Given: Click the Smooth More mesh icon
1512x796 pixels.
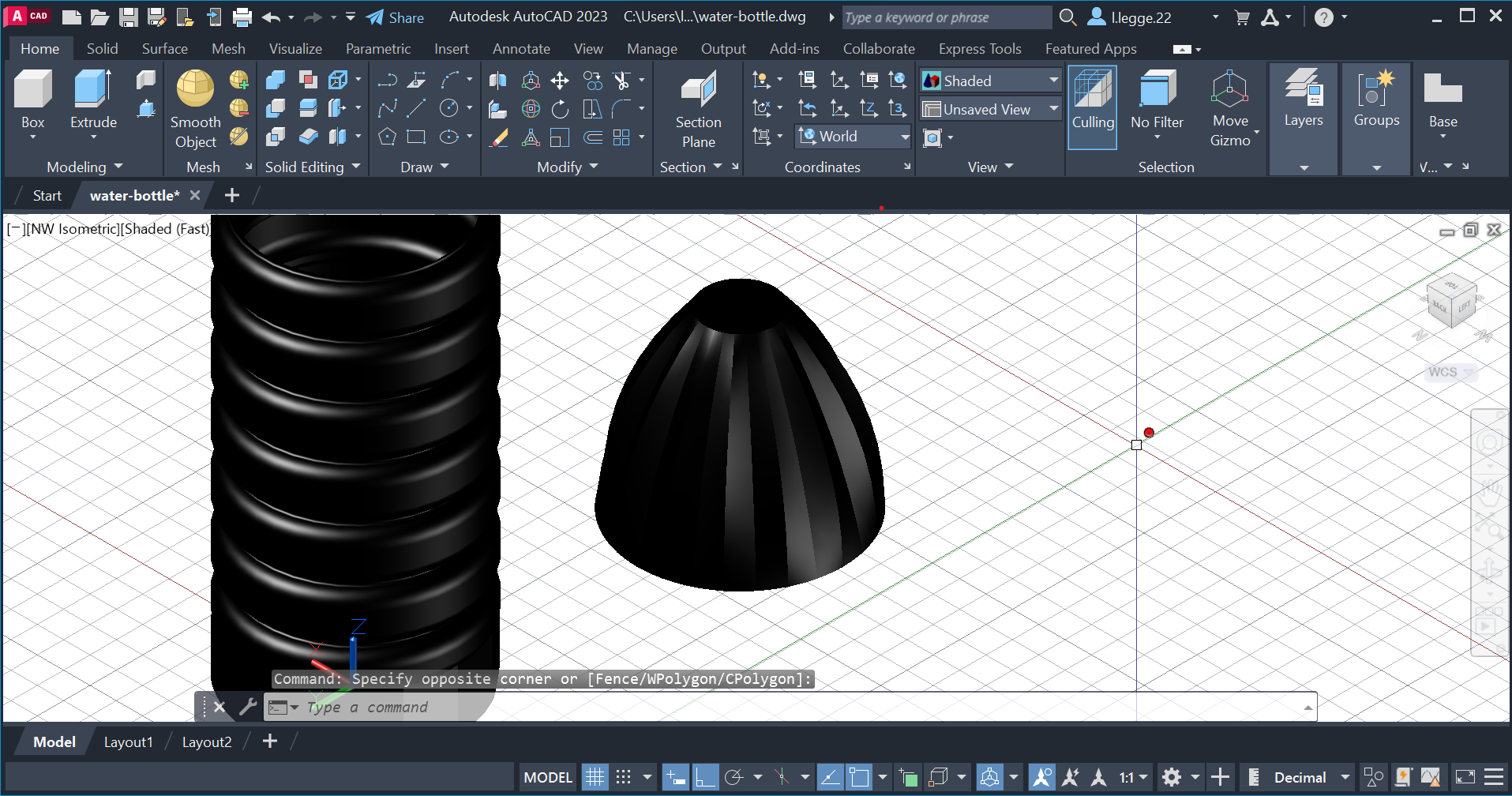Looking at the screenshot, I should (239, 80).
